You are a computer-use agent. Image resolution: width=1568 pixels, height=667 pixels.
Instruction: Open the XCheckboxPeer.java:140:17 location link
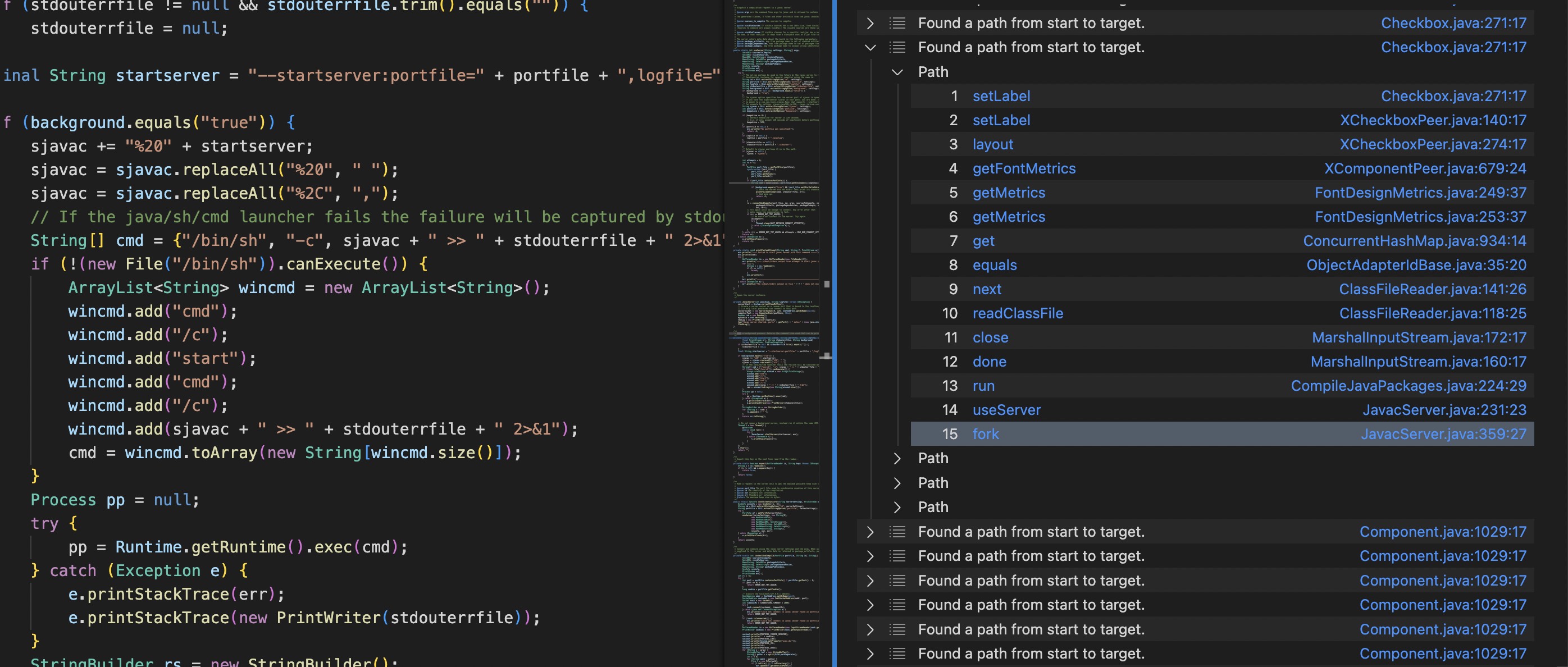pos(1433,121)
